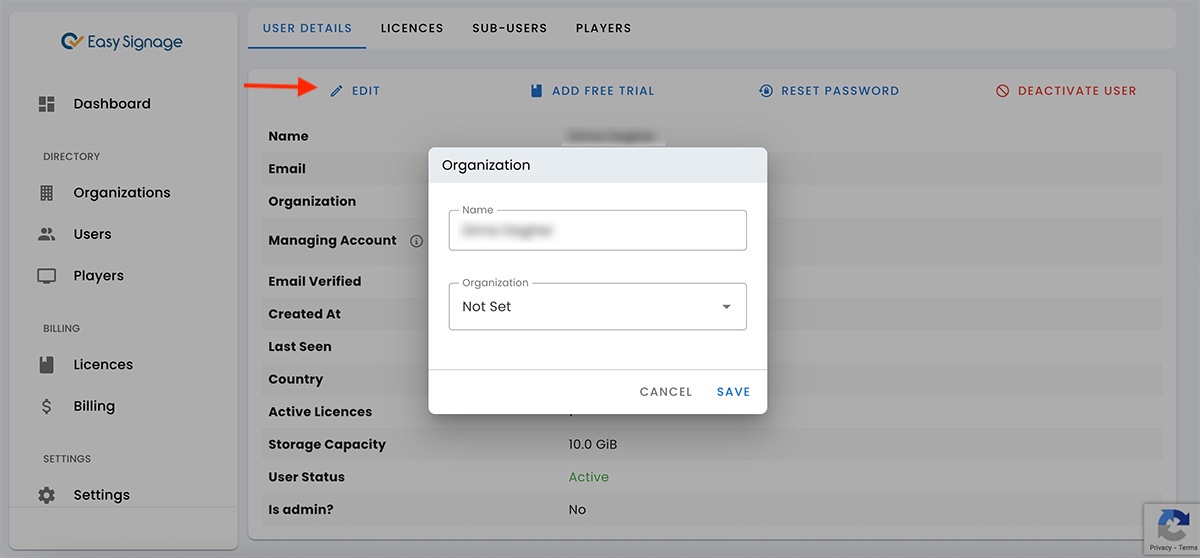Click the dropdown arrow beside Not Set
Image resolution: width=1200 pixels, height=558 pixels.
(x=726, y=307)
